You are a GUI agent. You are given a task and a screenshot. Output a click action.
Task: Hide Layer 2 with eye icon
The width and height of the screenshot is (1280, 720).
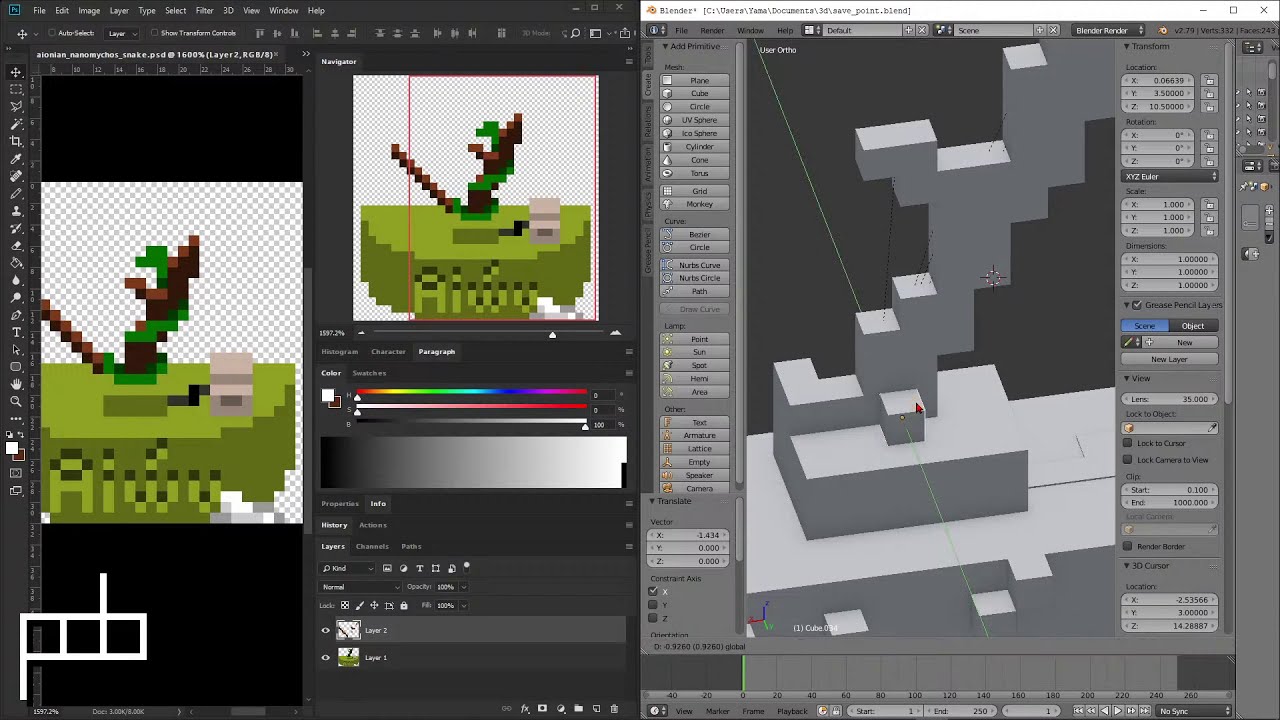click(x=325, y=630)
